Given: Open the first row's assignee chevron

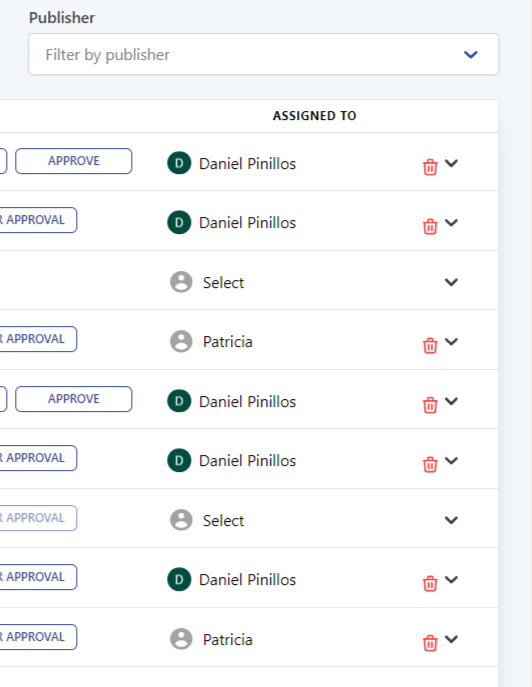Looking at the screenshot, I should tap(451, 163).
